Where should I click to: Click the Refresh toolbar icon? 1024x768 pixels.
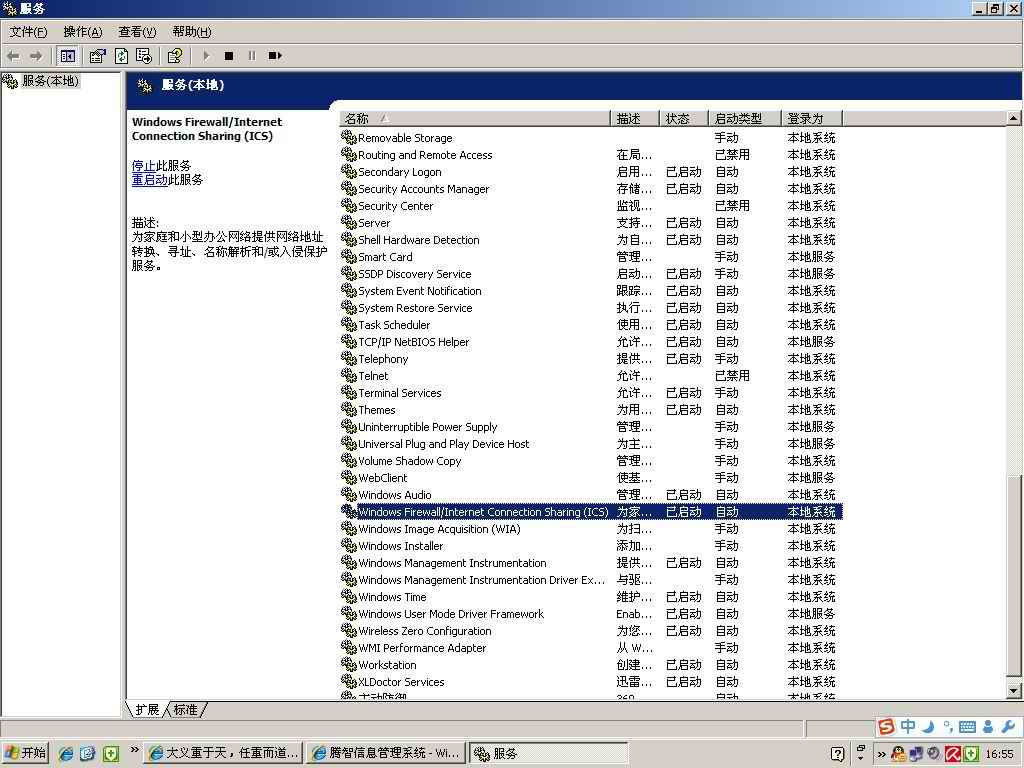pyautogui.click(x=121, y=56)
